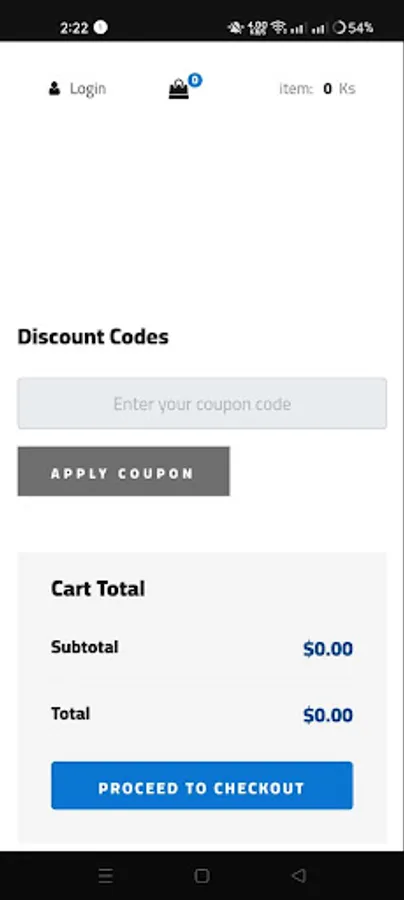Open the shopping bag cart icon
Viewport: 404px width, 900px height.
tap(178, 89)
